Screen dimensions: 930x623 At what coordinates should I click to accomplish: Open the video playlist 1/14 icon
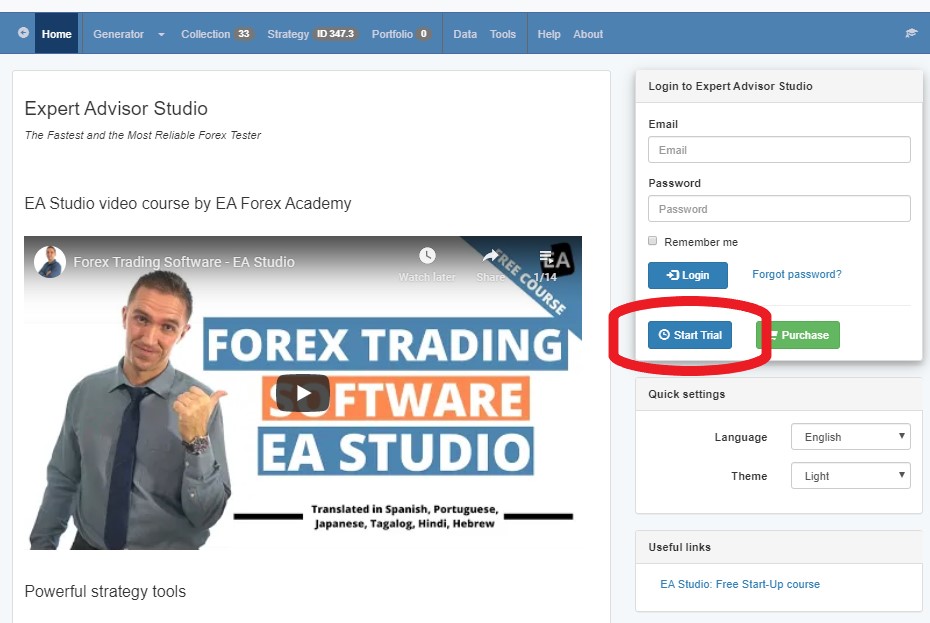[x=545, y=258]
